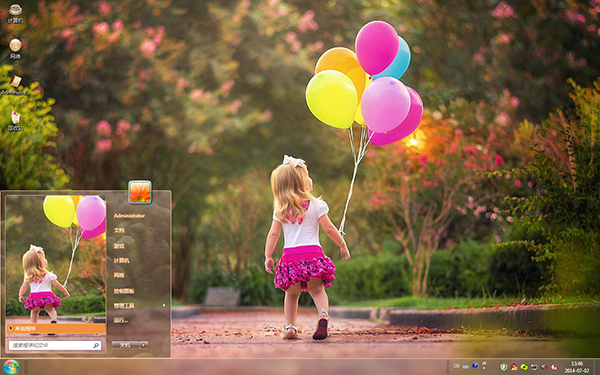Click the search programs and files box
Viewport: 600px width, 375px height.
[55, 345]
